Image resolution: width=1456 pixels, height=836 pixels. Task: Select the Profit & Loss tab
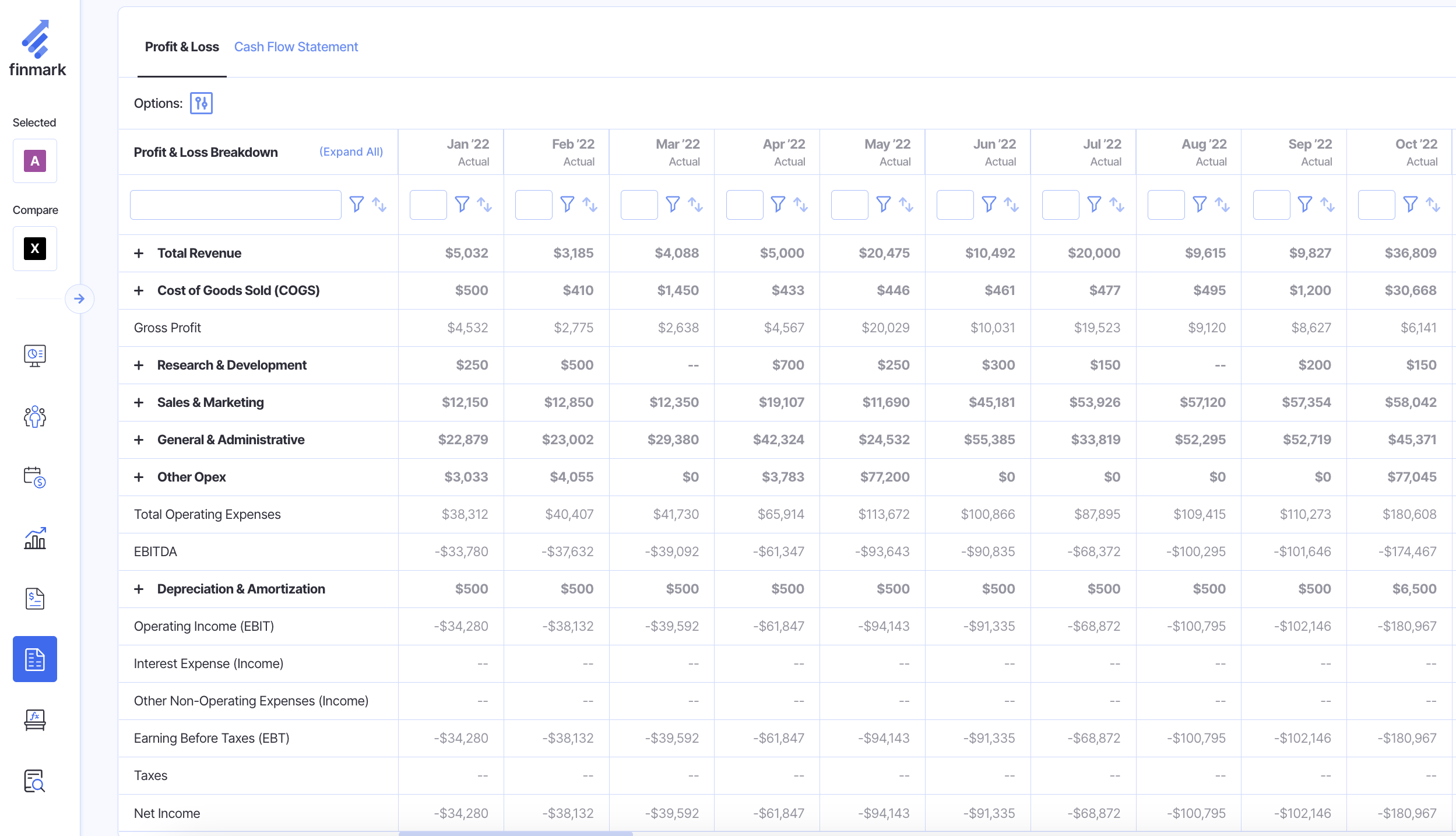click(x=182, y=47)
